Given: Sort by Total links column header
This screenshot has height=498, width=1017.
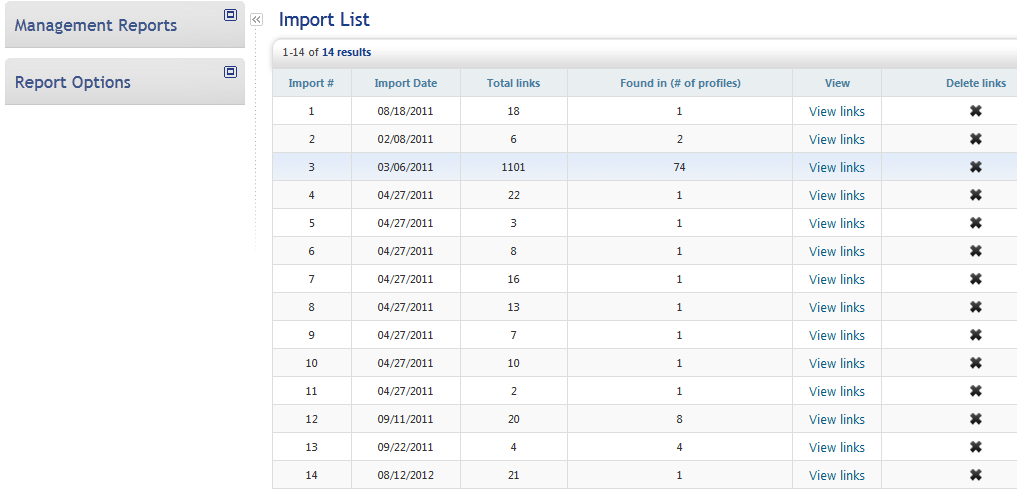Looking at the screenshot, I should (x=513, y=83).
